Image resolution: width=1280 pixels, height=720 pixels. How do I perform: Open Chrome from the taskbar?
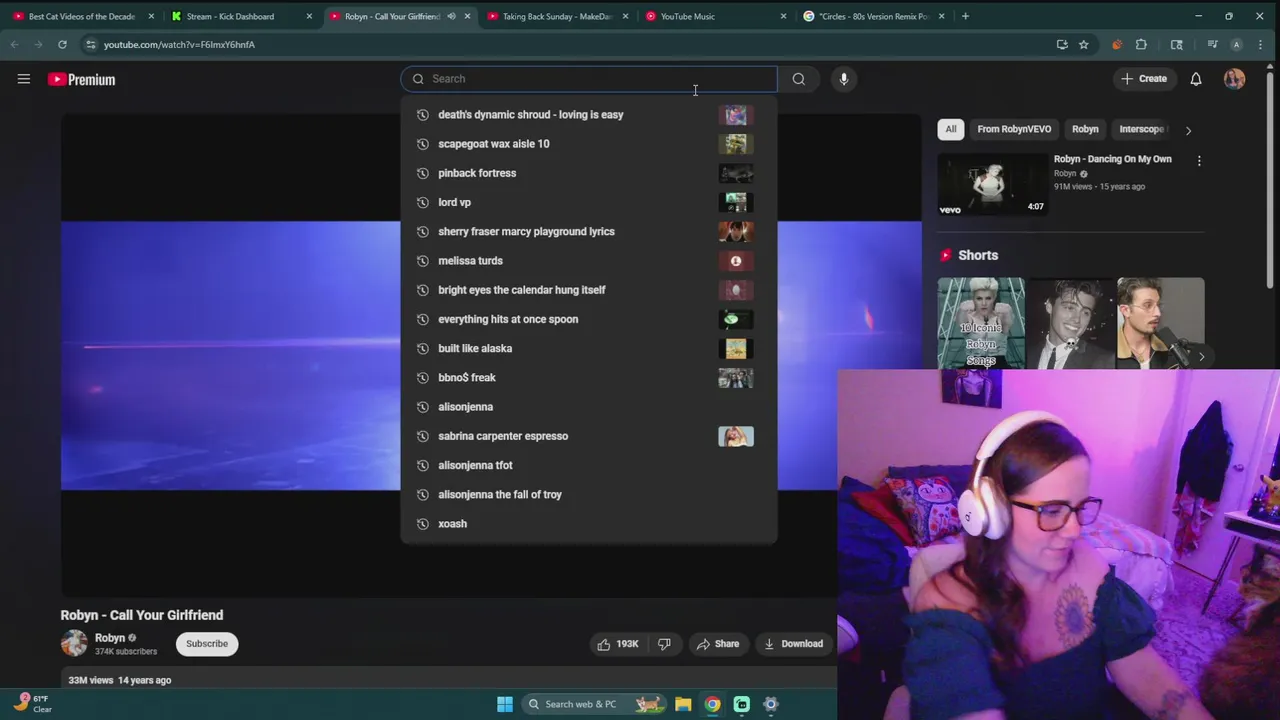pos(712,704)
